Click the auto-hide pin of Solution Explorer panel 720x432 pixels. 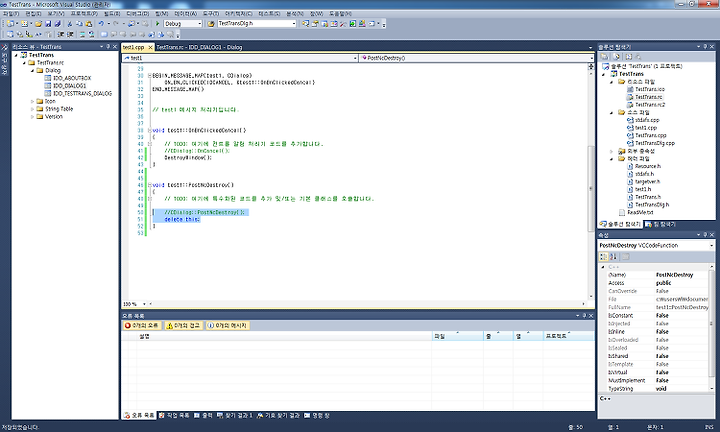[705, 47]
